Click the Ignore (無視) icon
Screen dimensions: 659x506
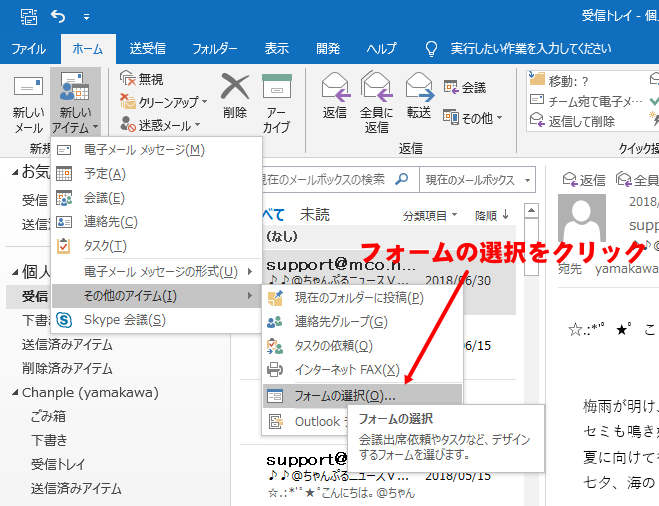pyautogui.click(x=127, y=79)
